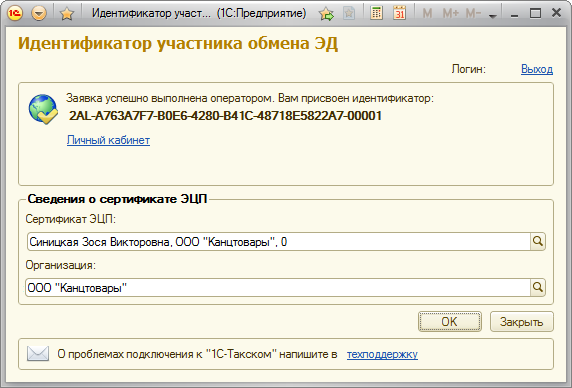Click the Организация input field
572x388 pixels.
(x=278, y=287)
